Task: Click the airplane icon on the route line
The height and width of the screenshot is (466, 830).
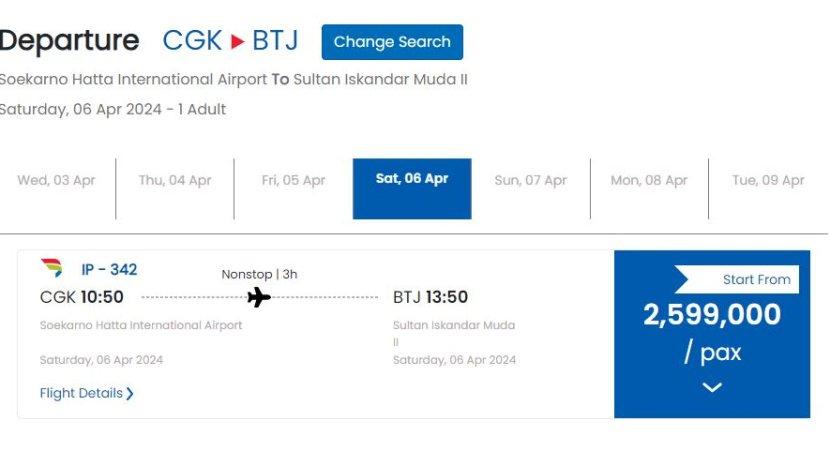Action: pyautogui.click(x=259, y=297)
